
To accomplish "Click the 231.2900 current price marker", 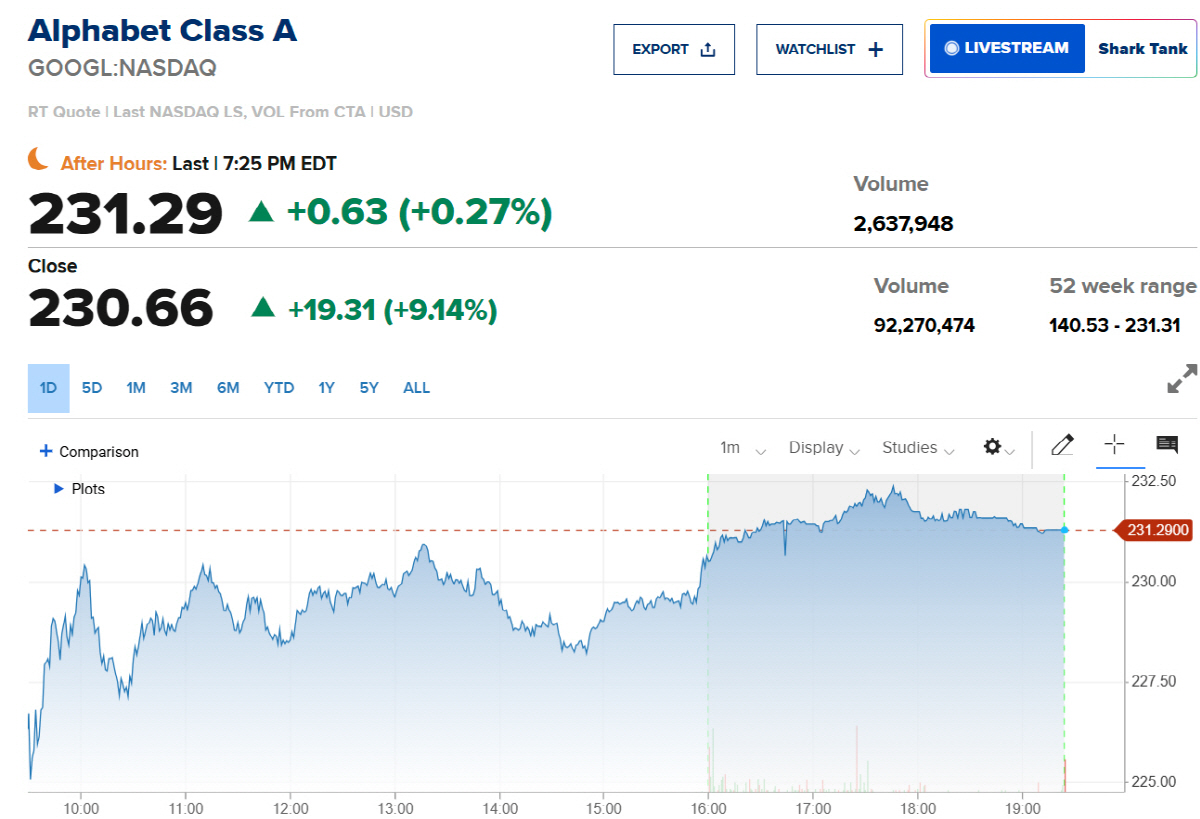I will pos(1158,530).
